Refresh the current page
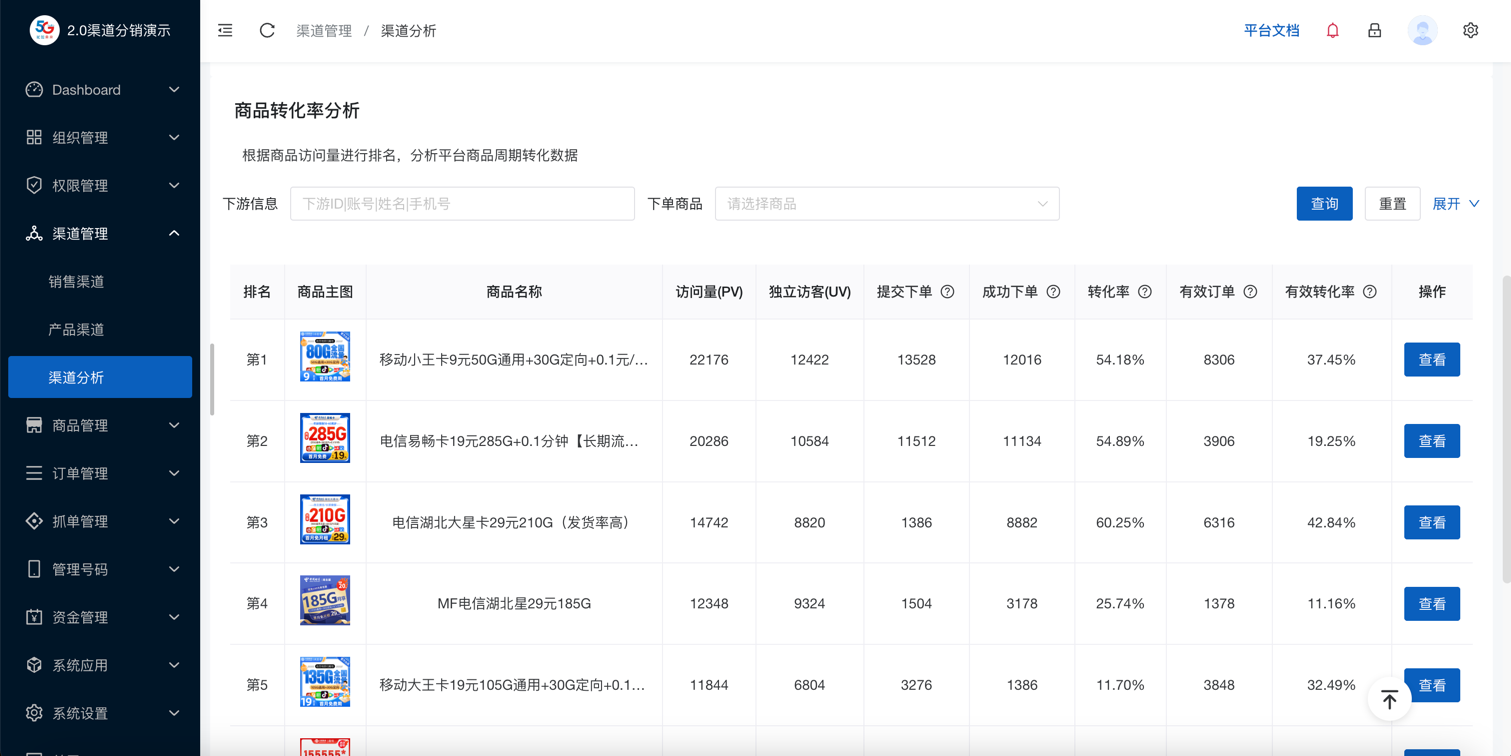The height and width of the screenshot is (756, 1511). point(266,30)
